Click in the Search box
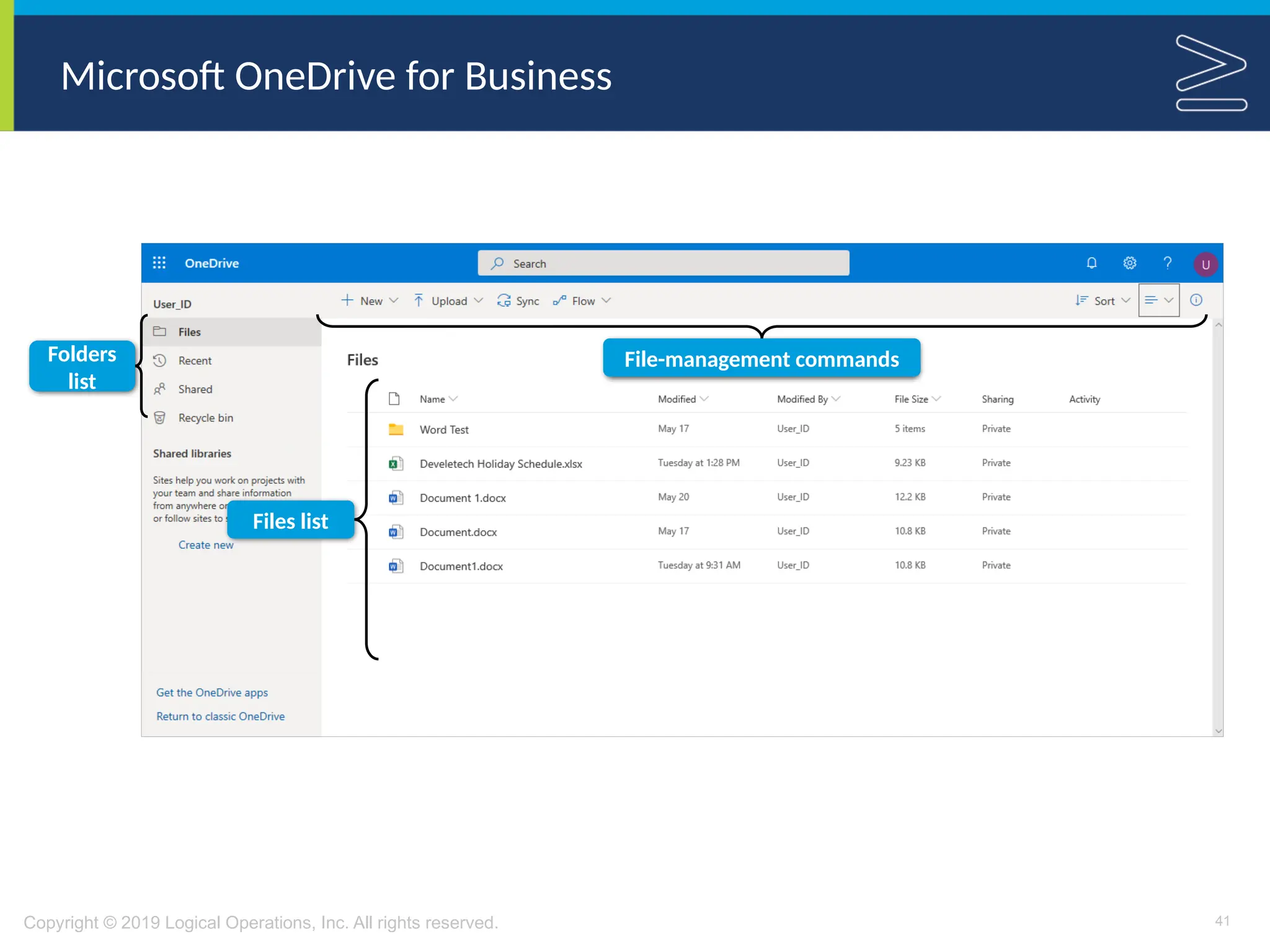The height and width of the screenshot is (952, 1270). pos(664,263)
